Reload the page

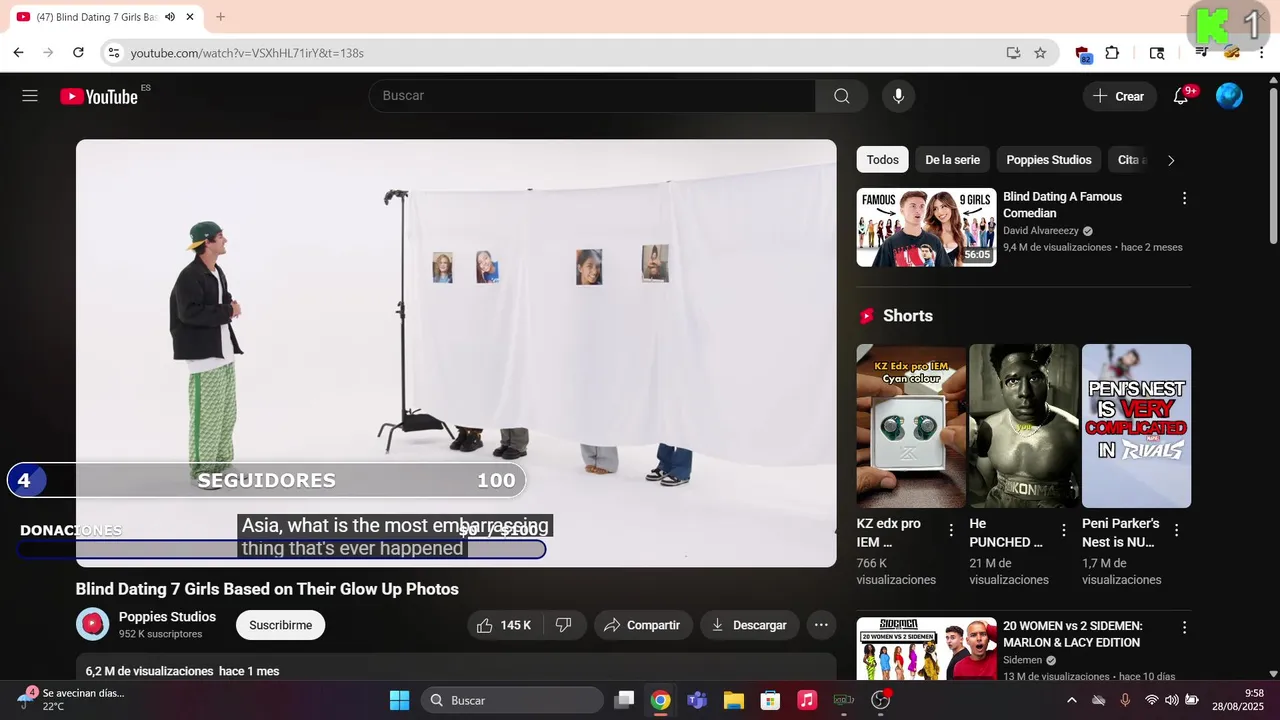(x=78, y=53)
